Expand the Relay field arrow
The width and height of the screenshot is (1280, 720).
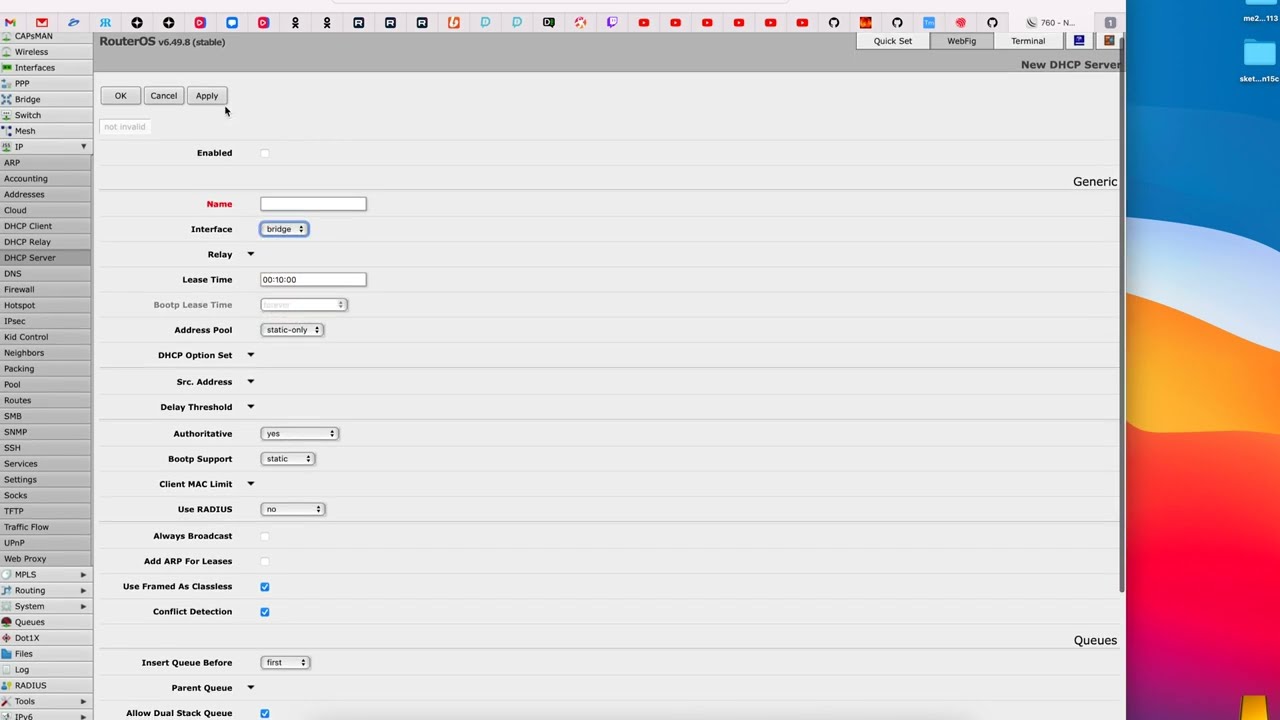click(251, 254)
